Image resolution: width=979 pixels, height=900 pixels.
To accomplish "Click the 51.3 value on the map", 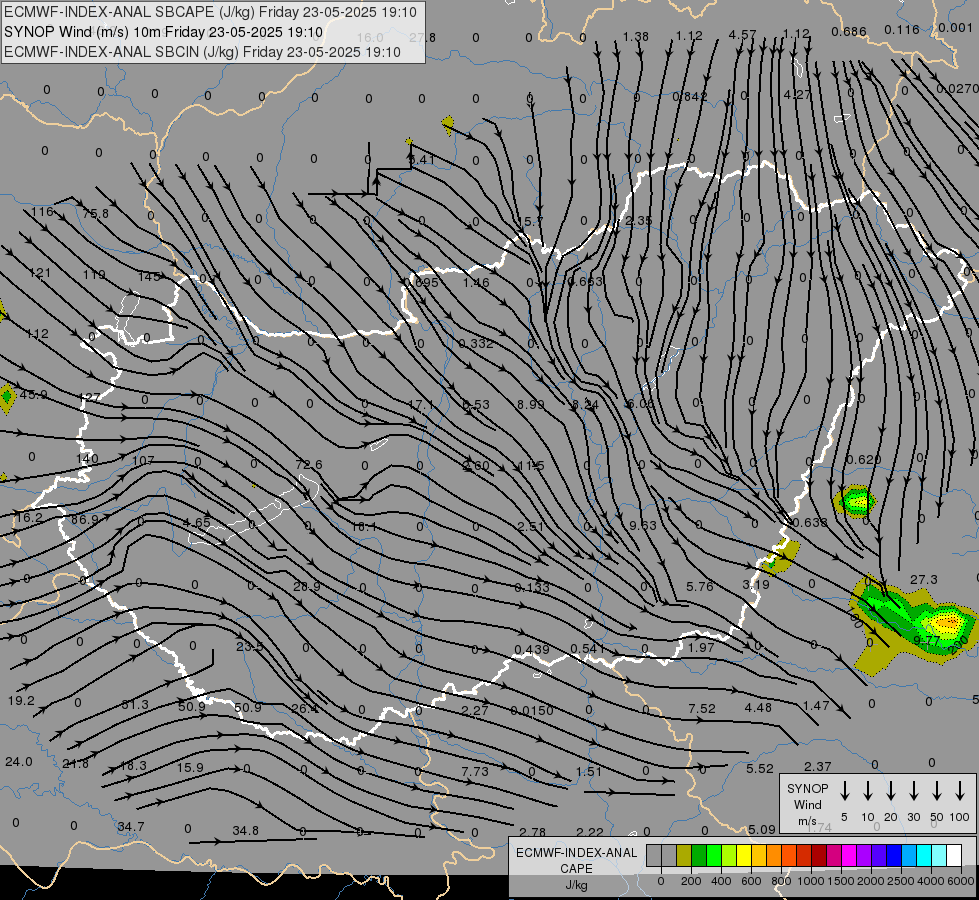I will click(x=135, y=705).
